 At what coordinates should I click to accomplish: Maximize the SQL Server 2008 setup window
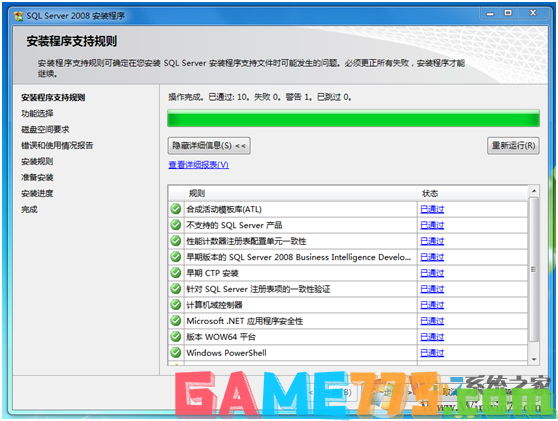(508, 13)
